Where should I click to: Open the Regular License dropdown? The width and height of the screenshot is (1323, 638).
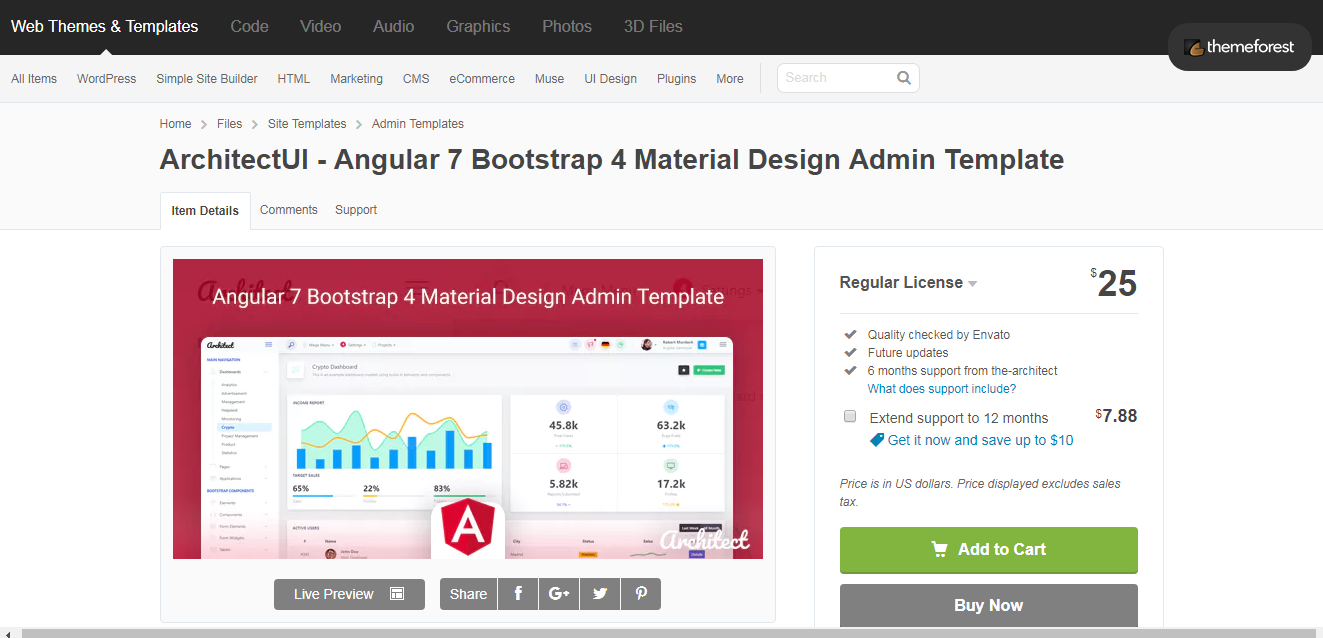coord(908,283)
